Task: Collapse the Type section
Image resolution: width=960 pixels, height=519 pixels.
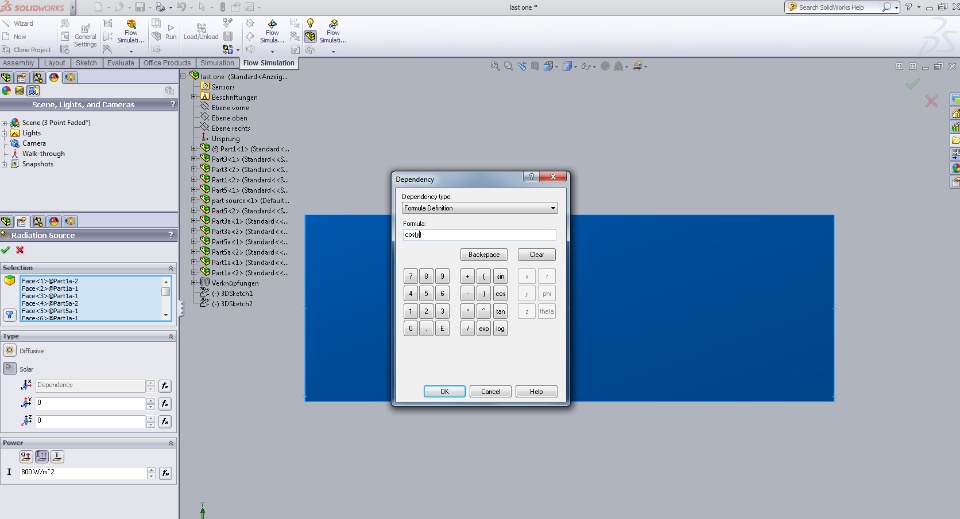Action: pos(171,337)
